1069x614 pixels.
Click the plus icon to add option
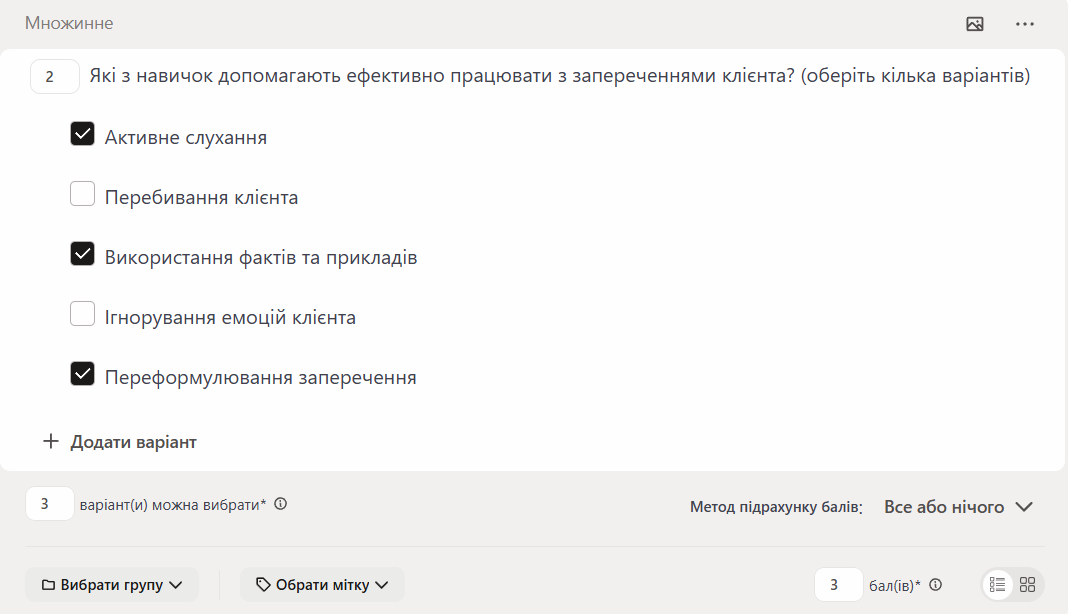51,441
